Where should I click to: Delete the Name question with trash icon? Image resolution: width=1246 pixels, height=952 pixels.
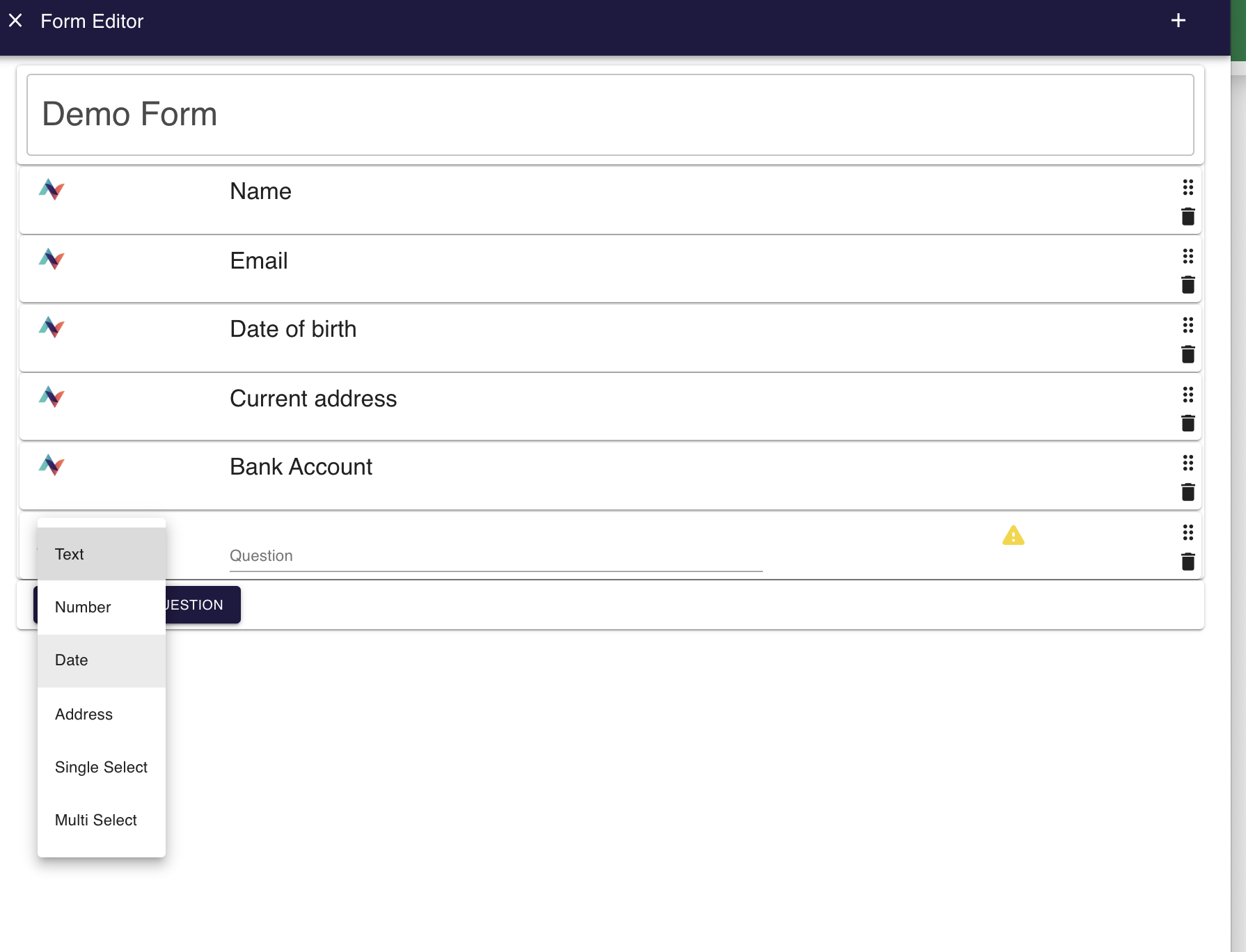(x=1188, y=216)
